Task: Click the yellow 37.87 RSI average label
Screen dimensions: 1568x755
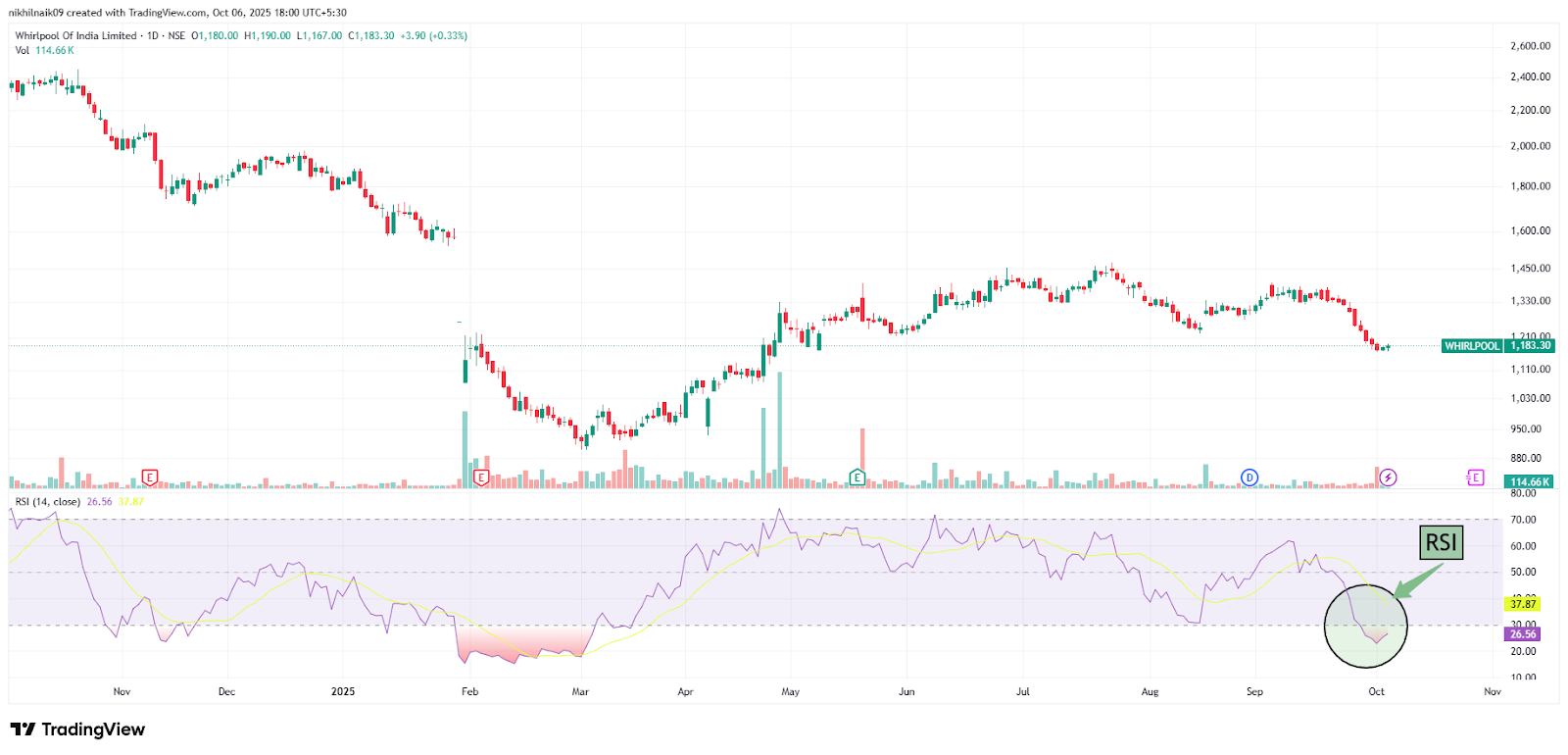Action: [x=1523, y=604]
